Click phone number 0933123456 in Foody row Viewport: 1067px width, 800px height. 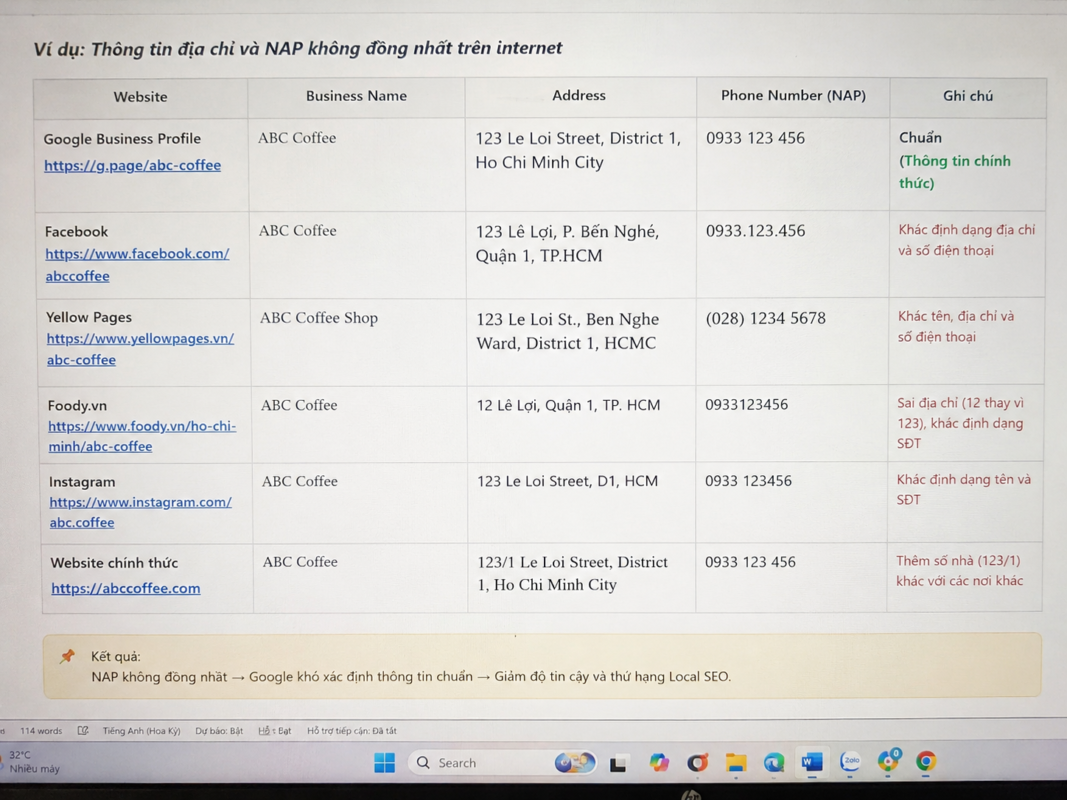tap(746, 404)
